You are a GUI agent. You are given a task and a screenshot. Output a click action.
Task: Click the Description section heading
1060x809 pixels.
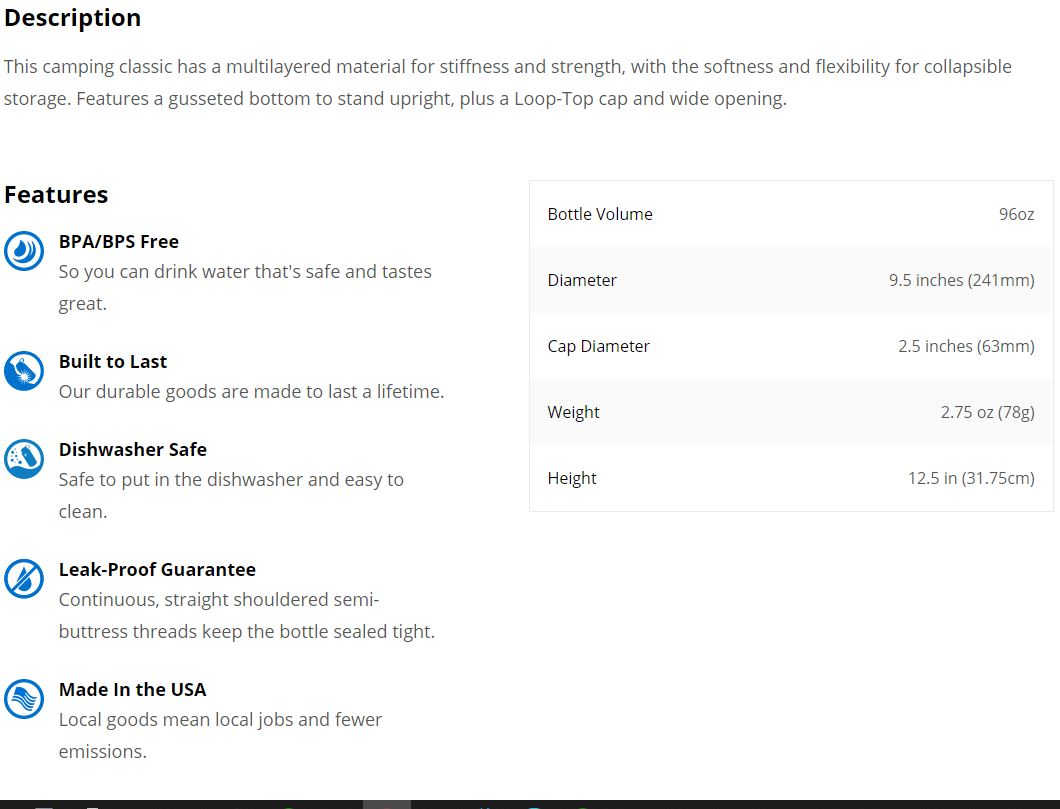pos(72,18)
